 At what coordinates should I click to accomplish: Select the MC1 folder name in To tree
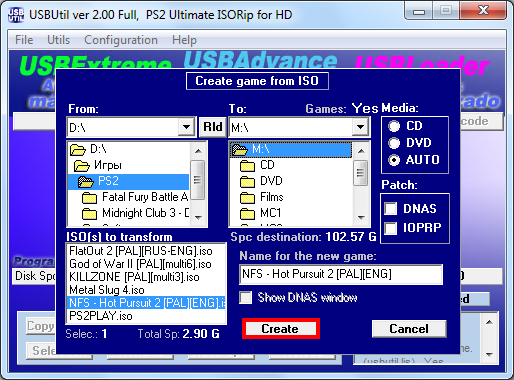tap(271, 213)
